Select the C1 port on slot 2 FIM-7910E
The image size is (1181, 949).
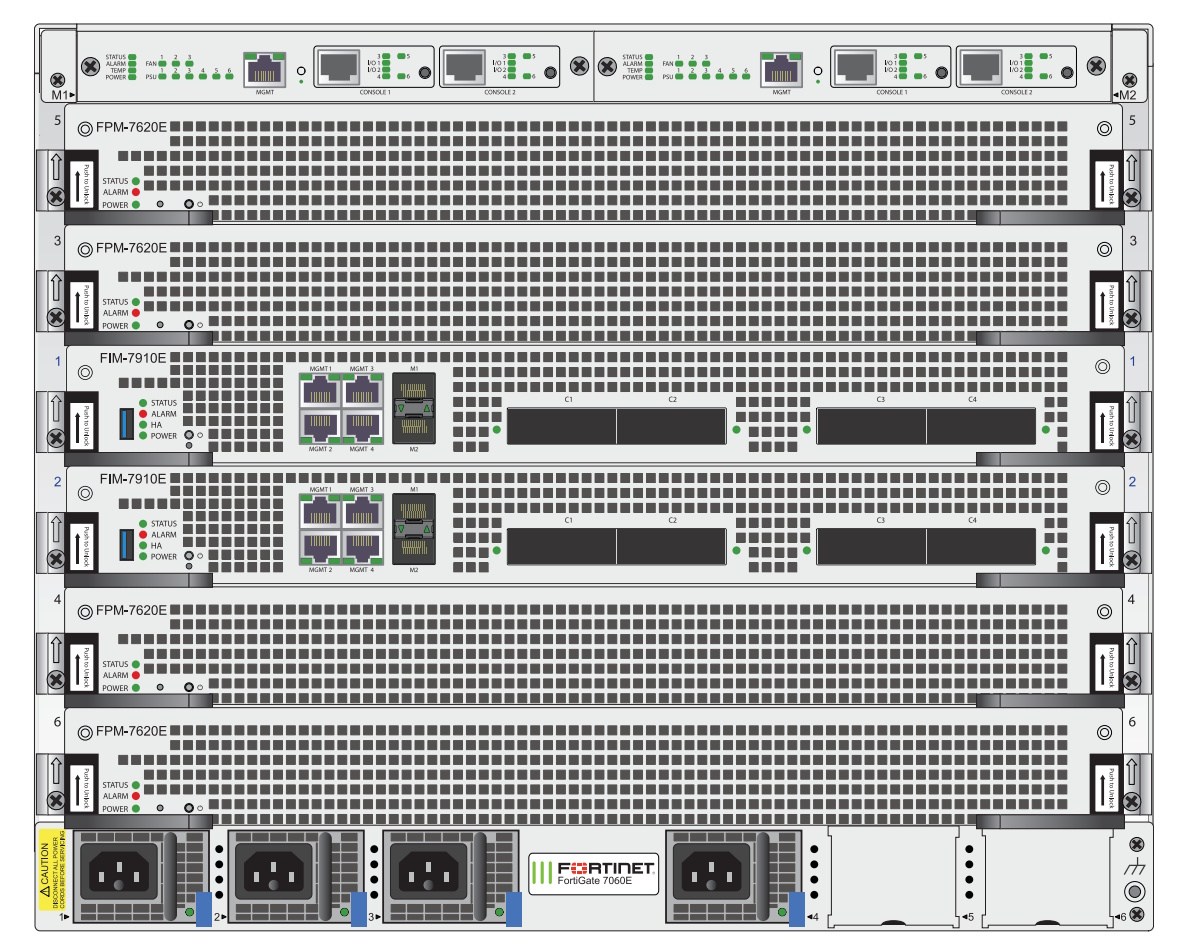[562, 547]
